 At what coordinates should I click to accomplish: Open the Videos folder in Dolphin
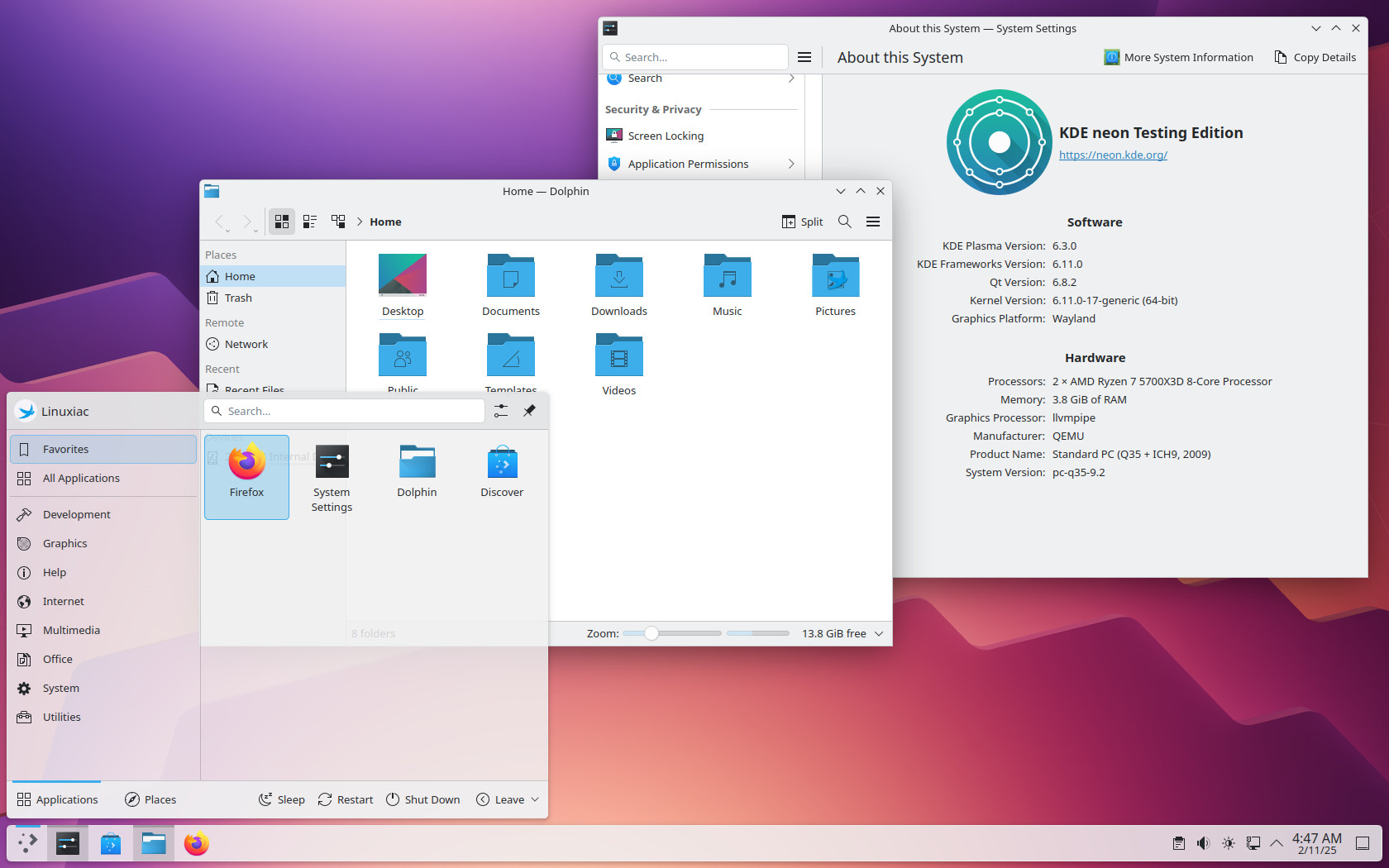pos(619,365)
